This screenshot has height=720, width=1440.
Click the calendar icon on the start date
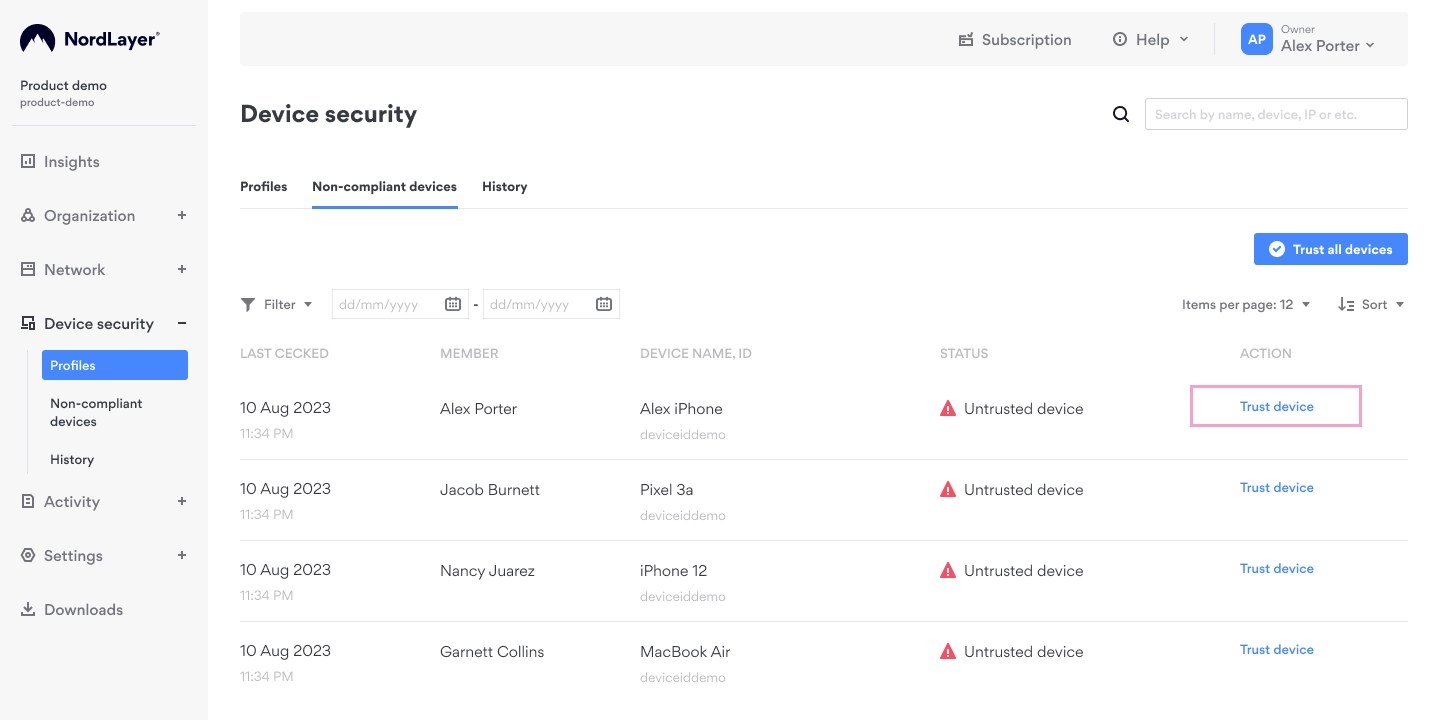point(453,304)
